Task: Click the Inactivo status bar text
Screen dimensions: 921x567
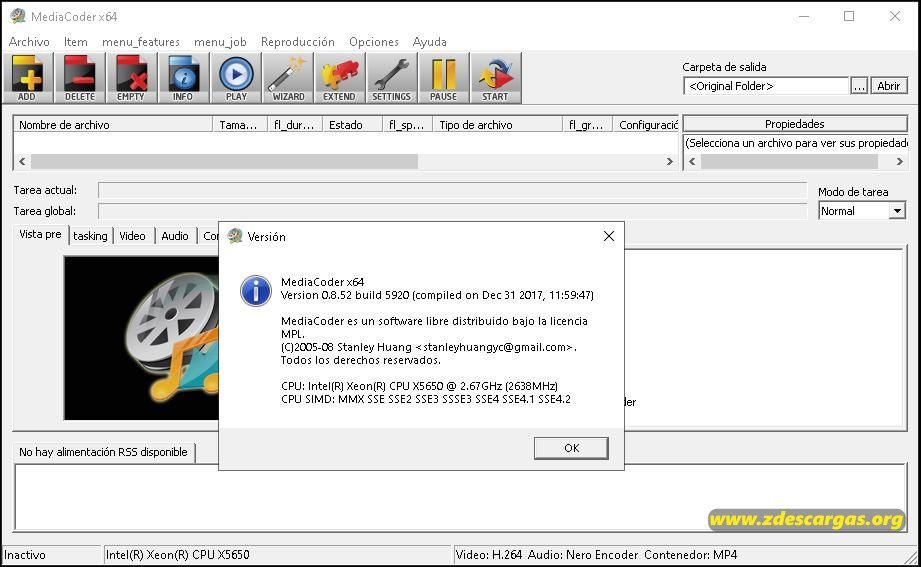Action: (25, 555)
